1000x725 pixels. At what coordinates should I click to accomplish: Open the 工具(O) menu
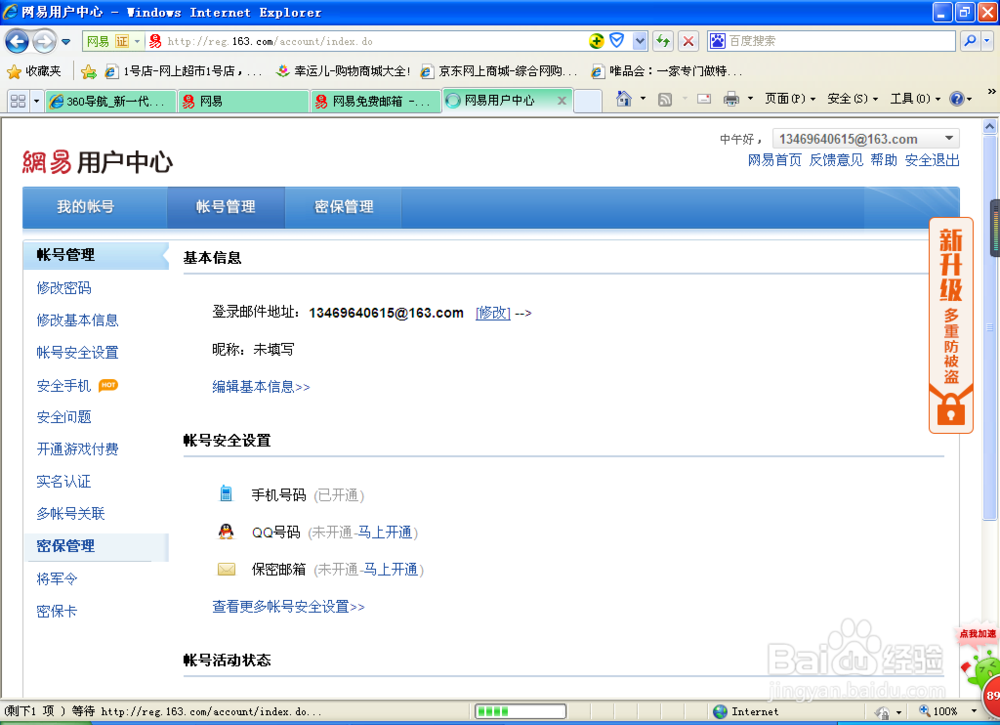(915, 99)
